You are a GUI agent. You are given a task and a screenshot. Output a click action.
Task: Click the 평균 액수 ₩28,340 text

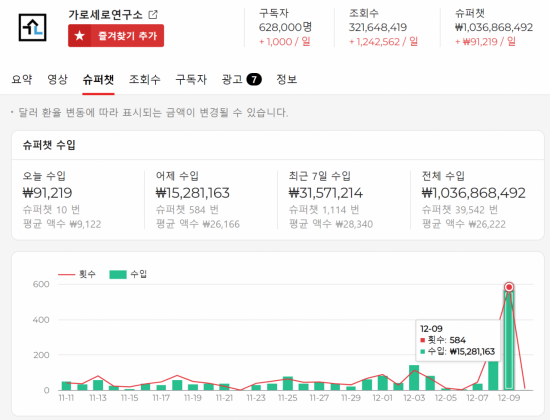tap(330, 224)
